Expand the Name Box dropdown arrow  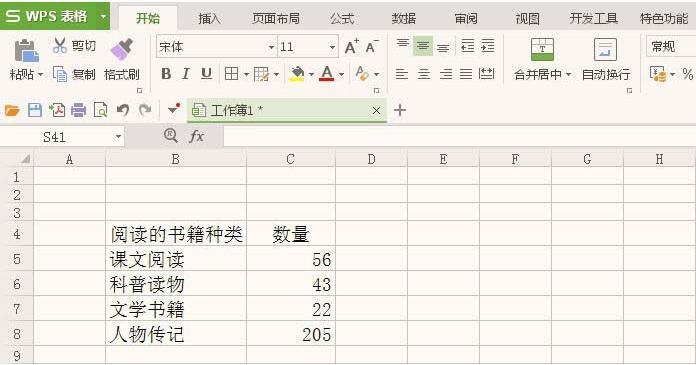point(118,136)
